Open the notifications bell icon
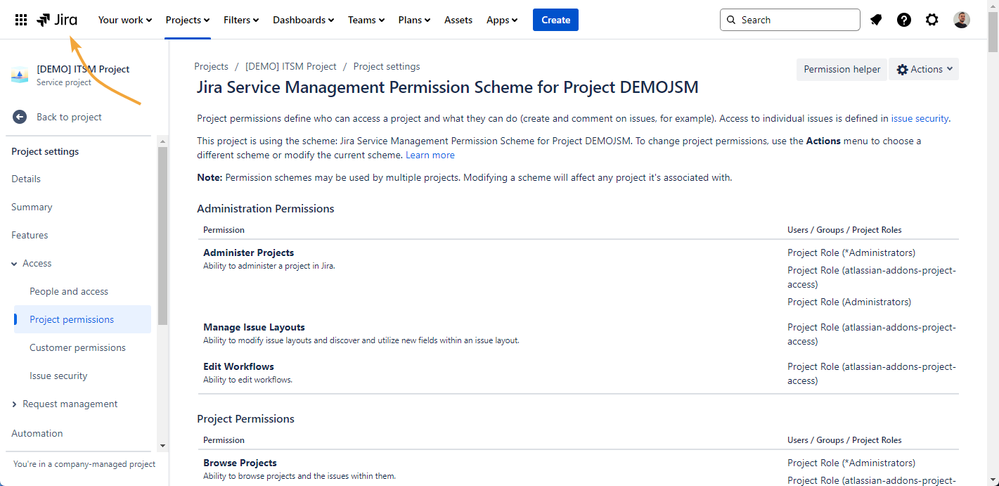 point(876,20)
